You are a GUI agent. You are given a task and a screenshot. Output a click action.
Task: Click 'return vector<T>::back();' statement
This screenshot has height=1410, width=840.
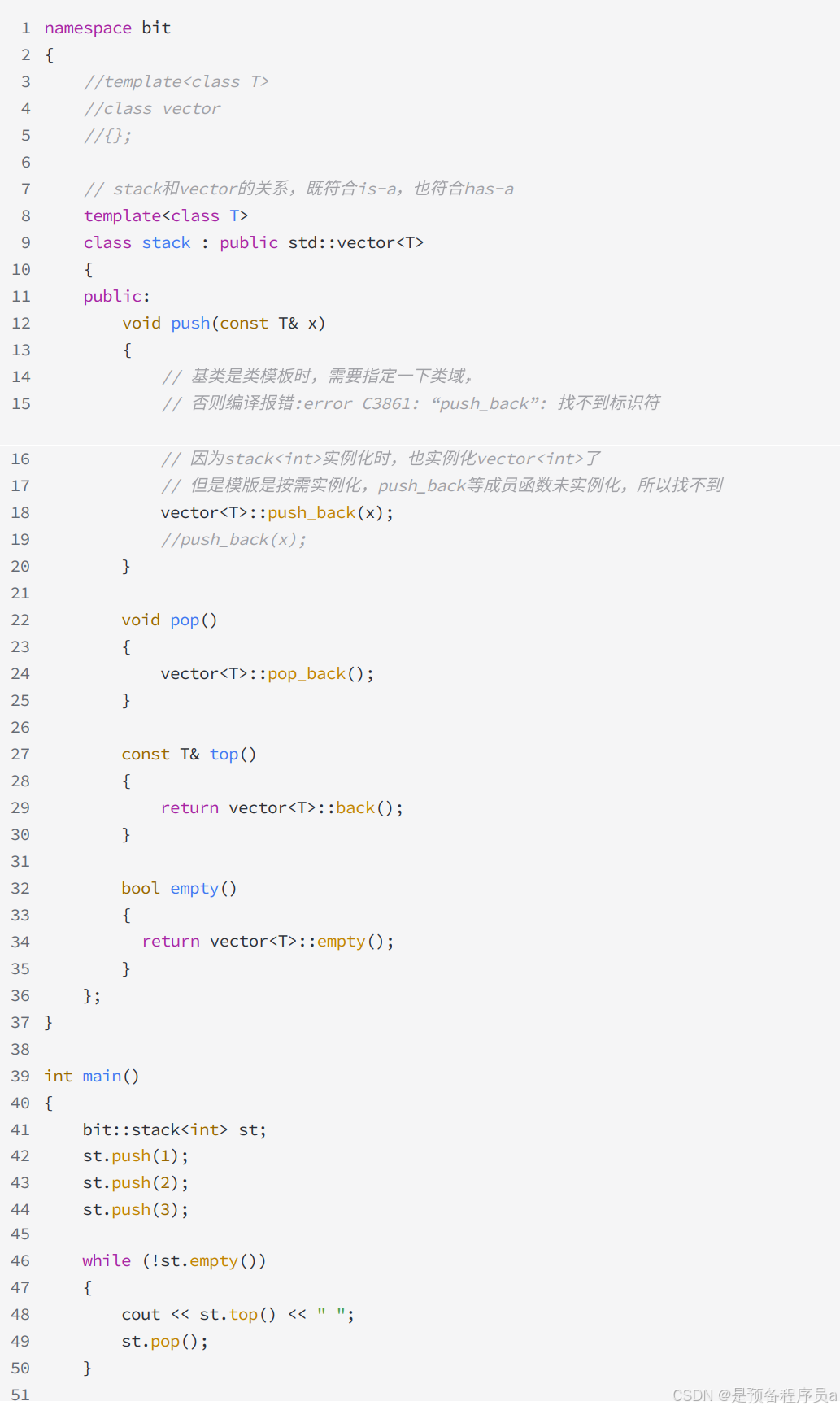(282, 807)
